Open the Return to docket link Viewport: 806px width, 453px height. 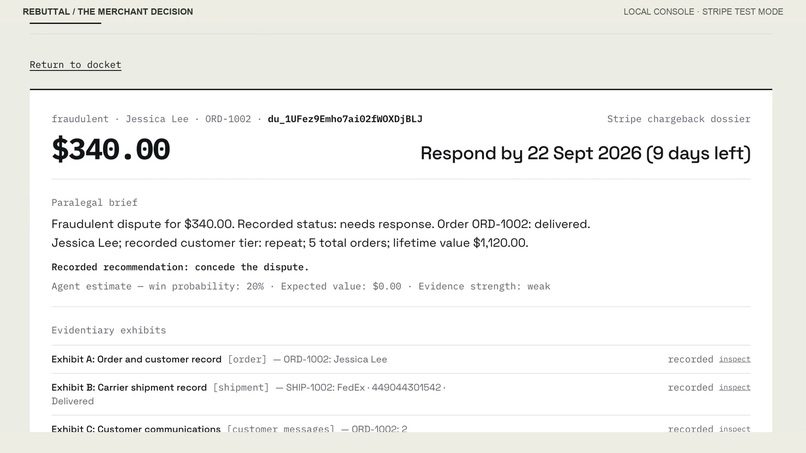coord(75,65)
